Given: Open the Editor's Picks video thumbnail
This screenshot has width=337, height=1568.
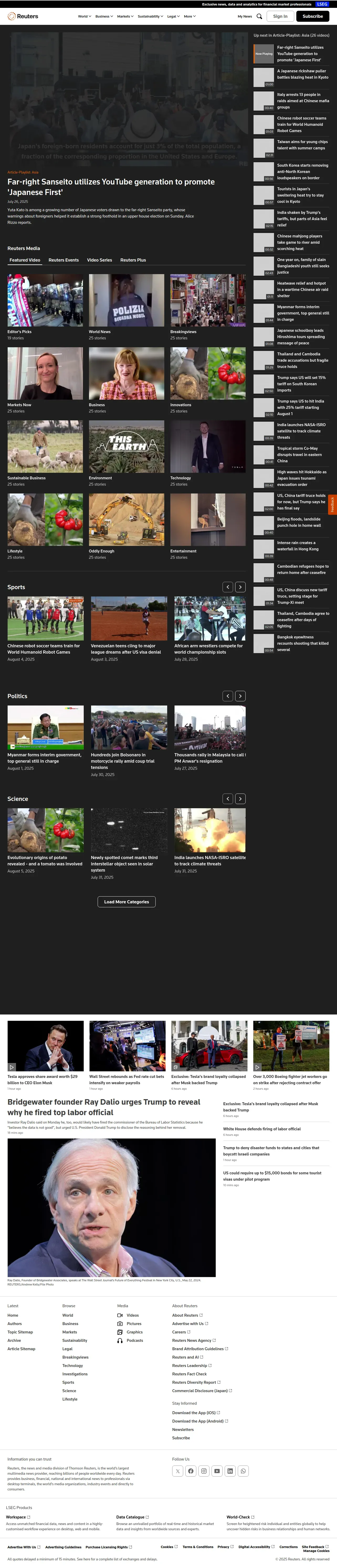Looking at the screenshot, I should coord(45,300).
